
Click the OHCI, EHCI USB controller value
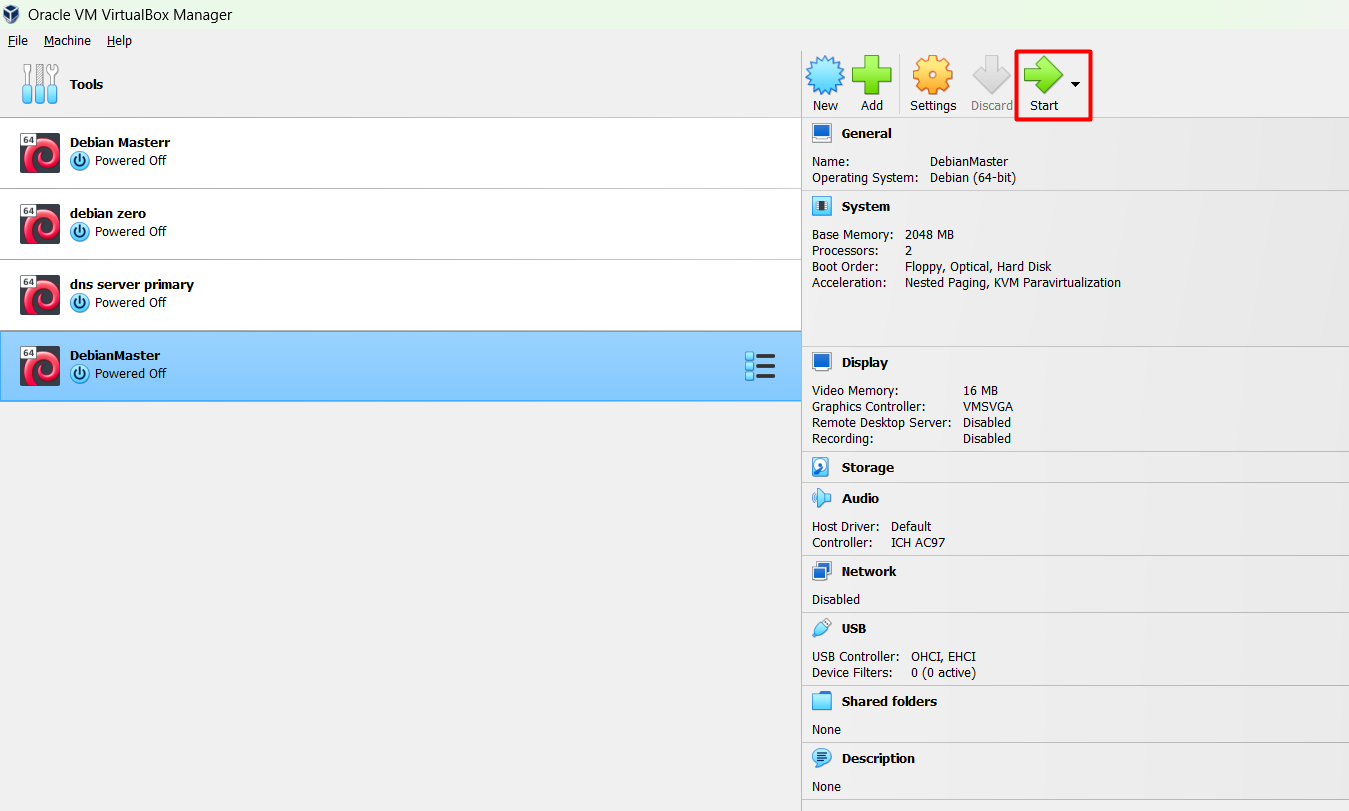[x=943, y=656]
